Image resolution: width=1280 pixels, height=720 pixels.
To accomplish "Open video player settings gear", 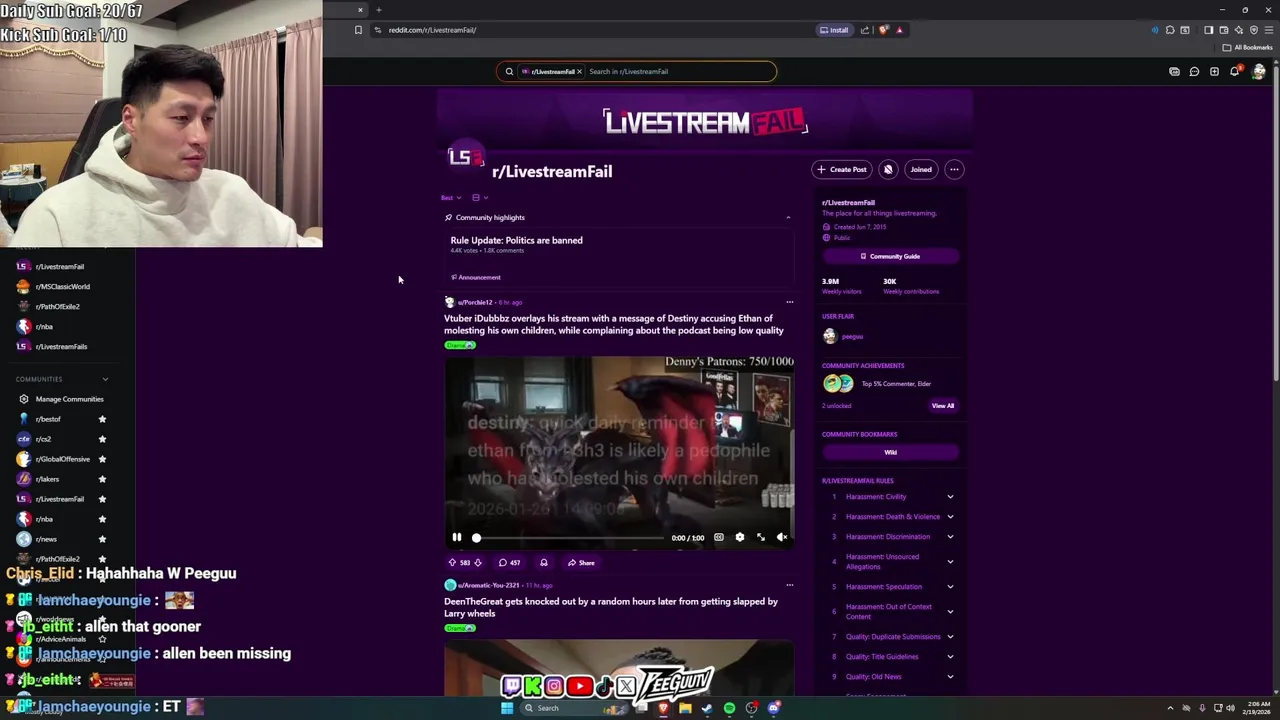I will pyautogui.click(x=740, y=538).
